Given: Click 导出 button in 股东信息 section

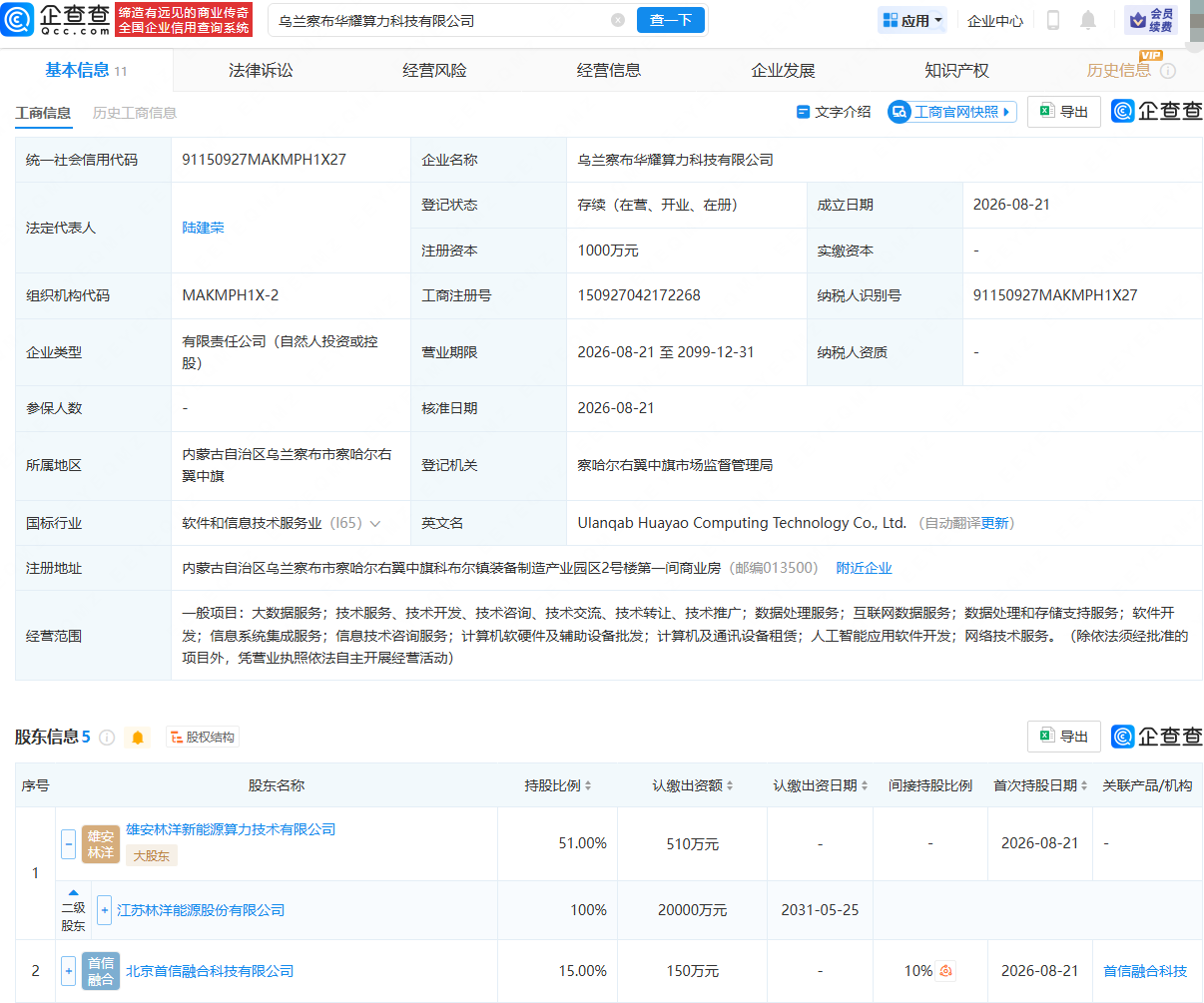Looking at the screenshot, I should (x=1064, y=737).
